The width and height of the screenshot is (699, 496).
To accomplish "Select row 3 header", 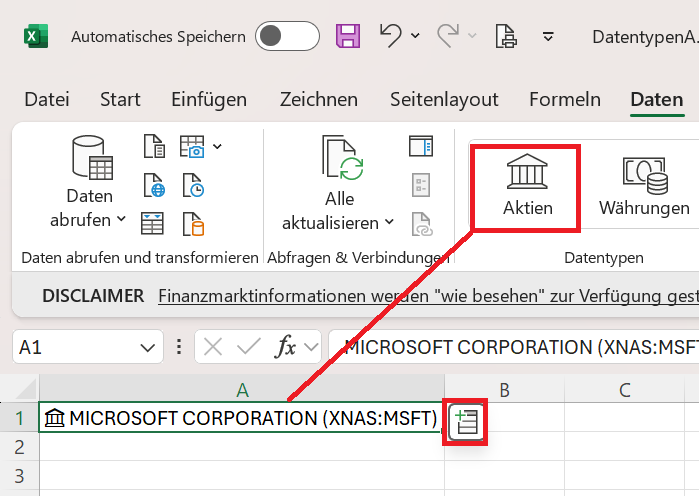I will point(19,476).
